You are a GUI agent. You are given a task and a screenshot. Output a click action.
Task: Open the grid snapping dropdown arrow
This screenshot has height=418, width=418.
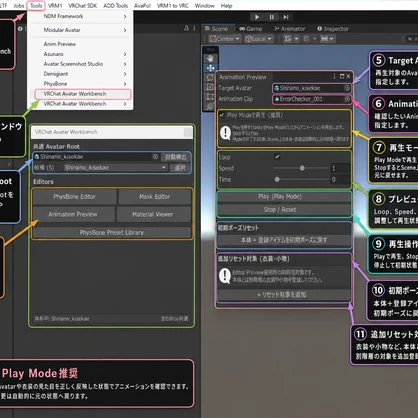[x=296, y=39]
